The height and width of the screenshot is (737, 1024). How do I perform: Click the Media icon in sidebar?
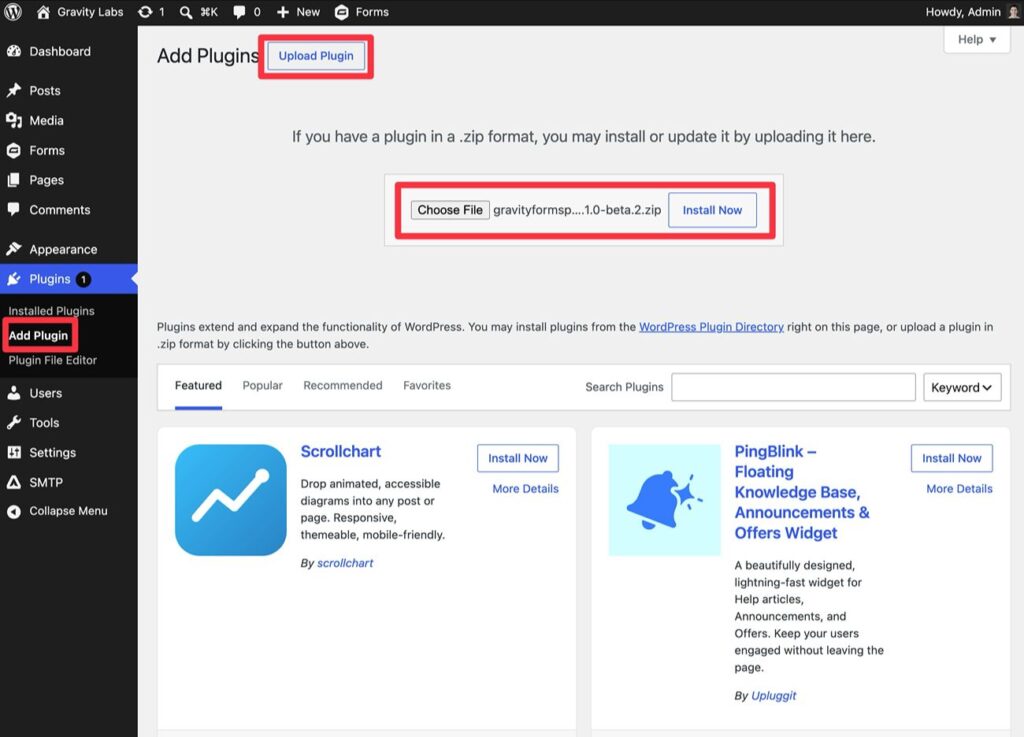click(x=14, y=120)
